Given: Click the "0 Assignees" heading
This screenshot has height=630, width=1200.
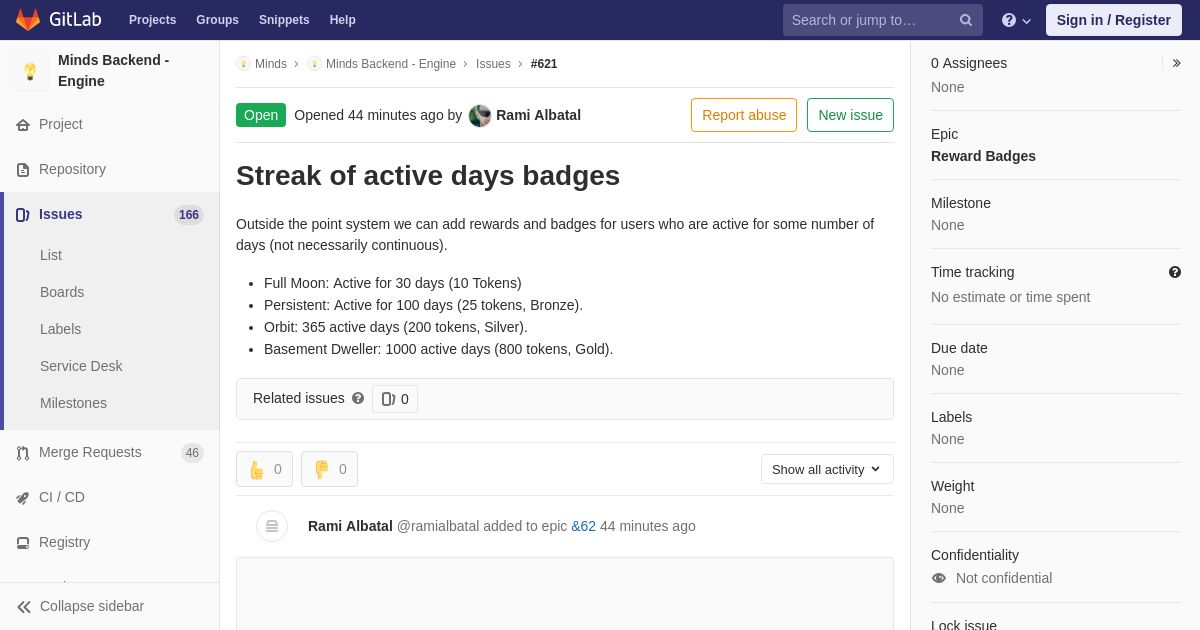Looking at the screenshot, I should (969, 63).
